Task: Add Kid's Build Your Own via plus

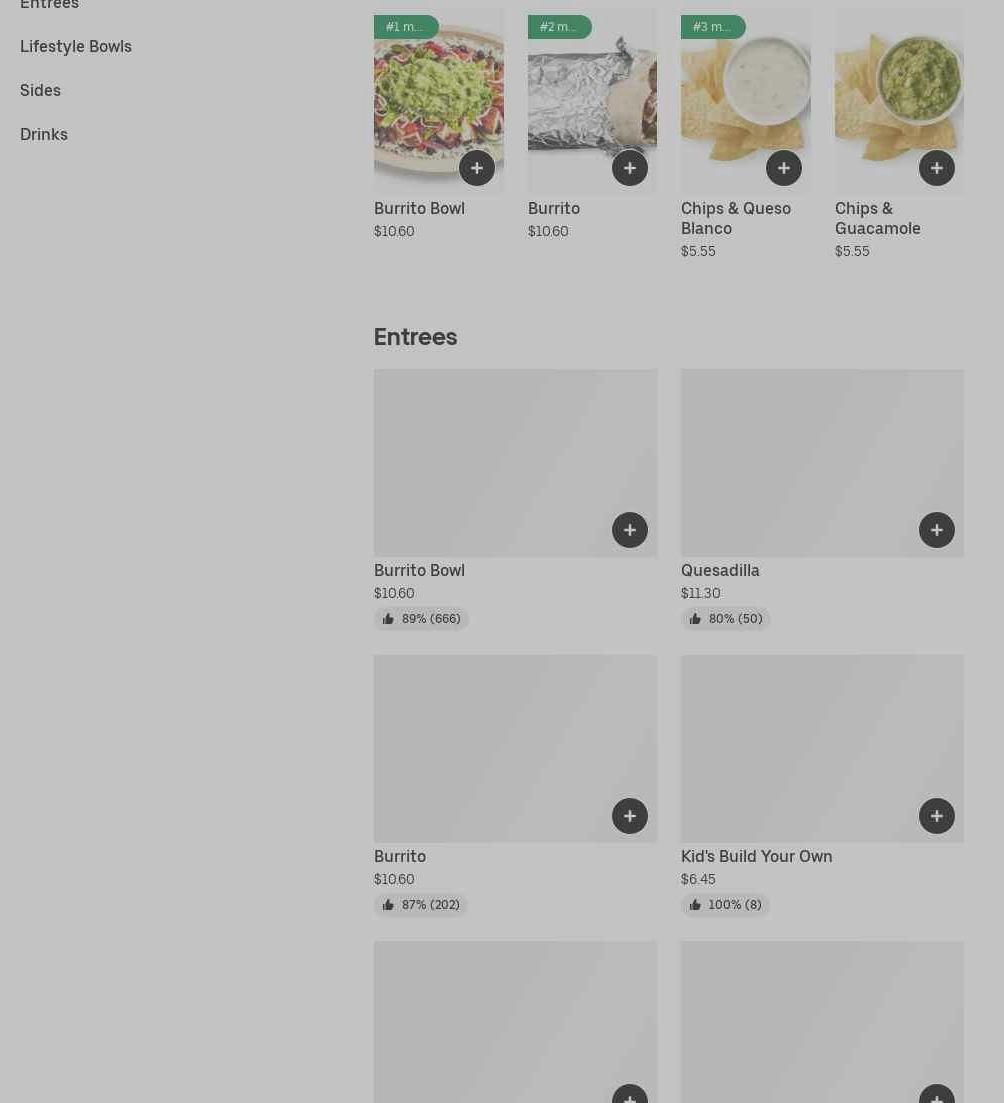Action: click(936, 816)
